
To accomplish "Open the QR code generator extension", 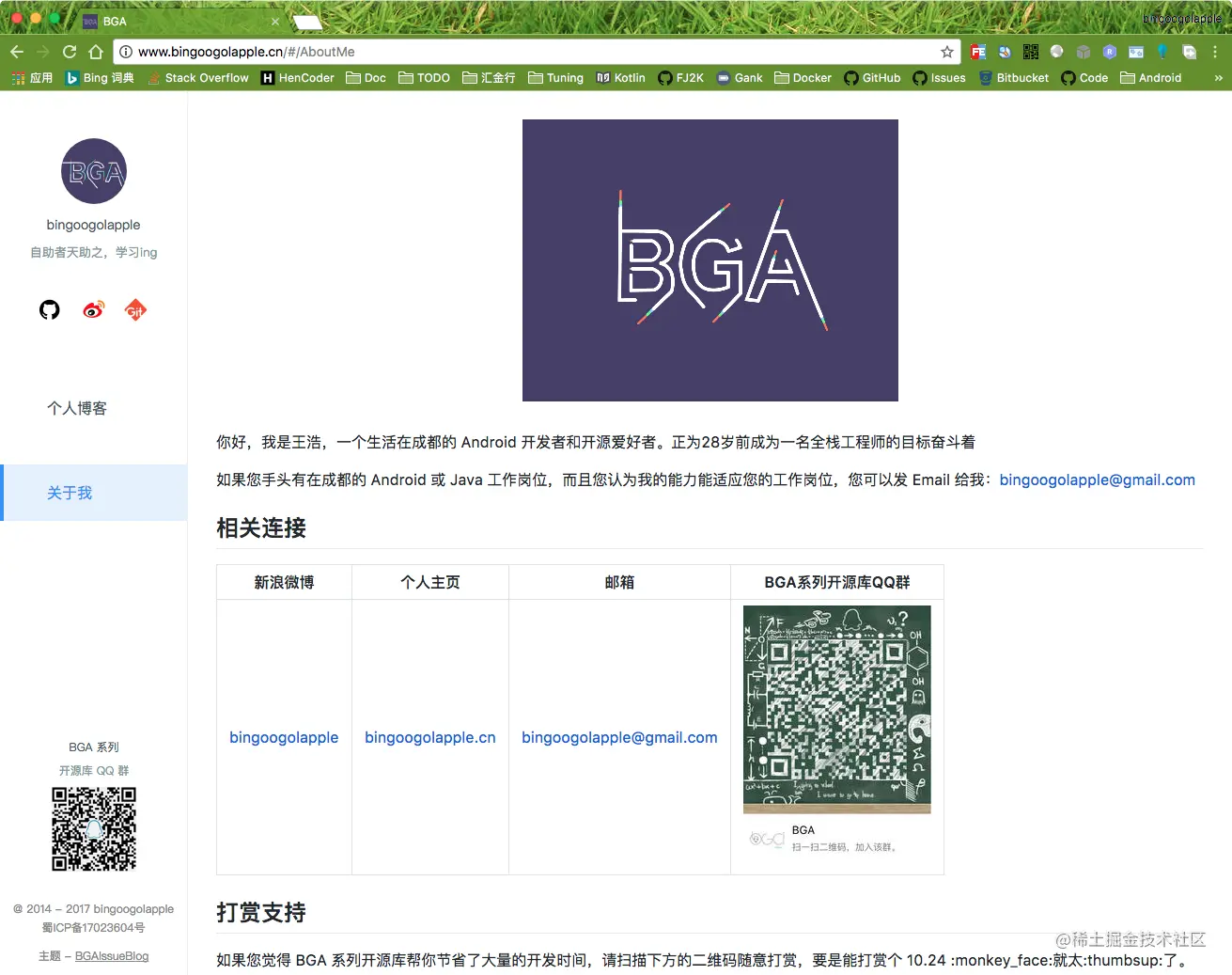I will pyautogui.click(x=1030, y=52).
